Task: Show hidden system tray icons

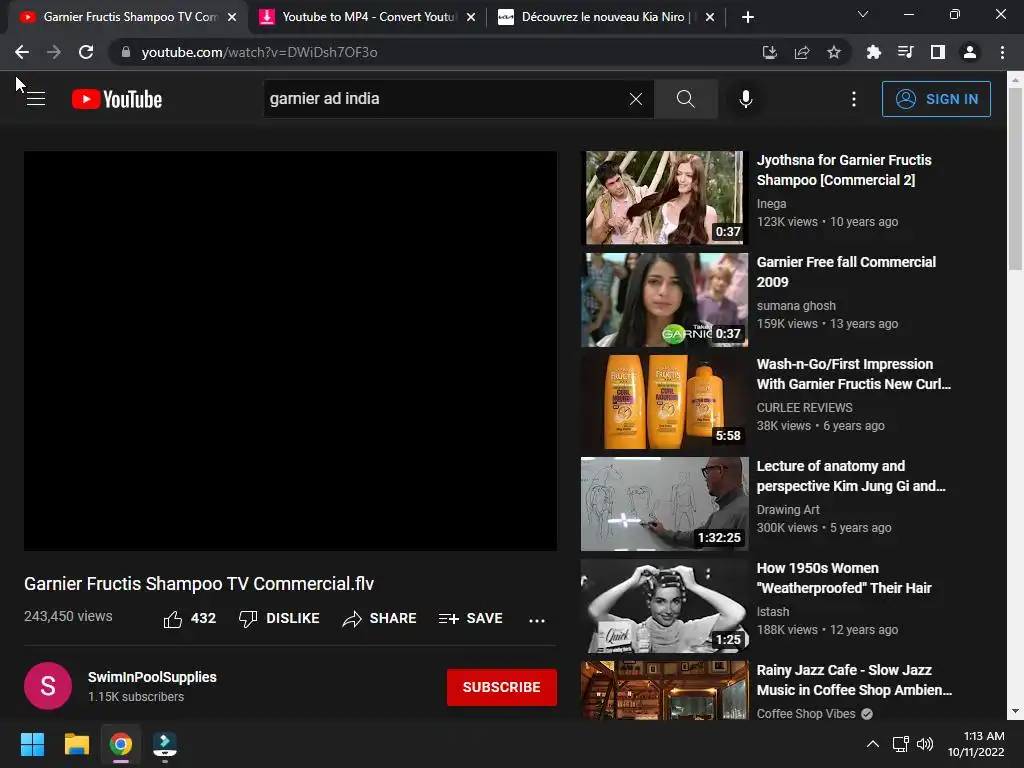Action: coord(872,744)
